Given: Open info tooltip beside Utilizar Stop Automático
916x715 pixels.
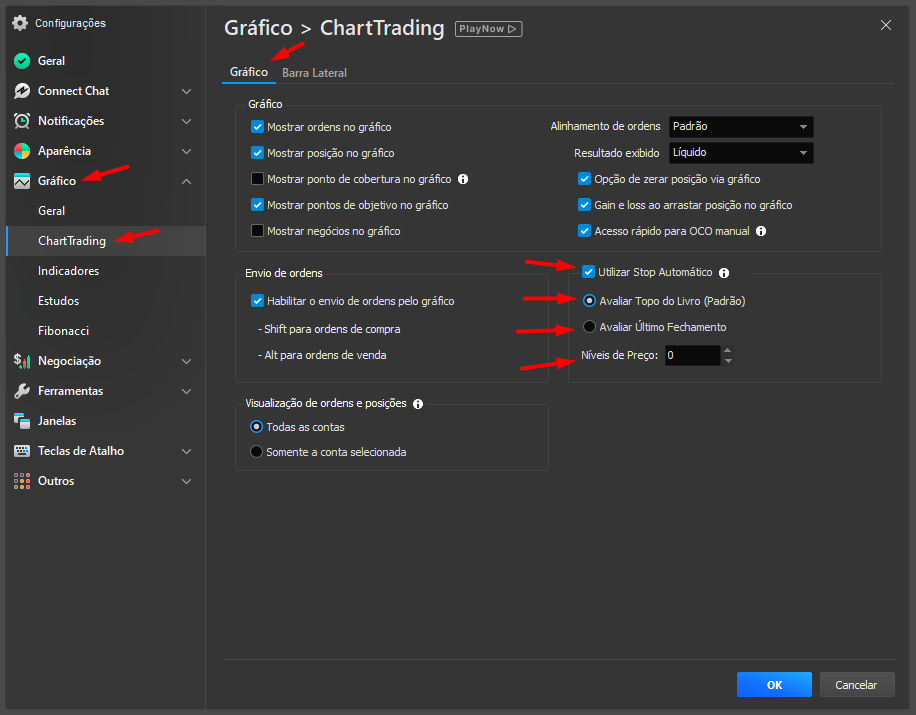Looking at the screenshot, I should [724, 272].
